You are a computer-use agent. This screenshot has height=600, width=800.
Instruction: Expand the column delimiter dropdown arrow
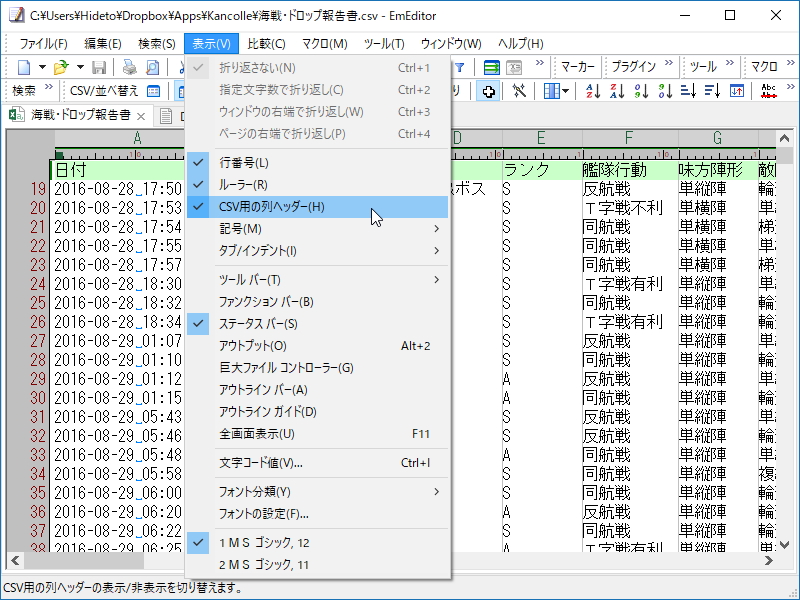566,89
